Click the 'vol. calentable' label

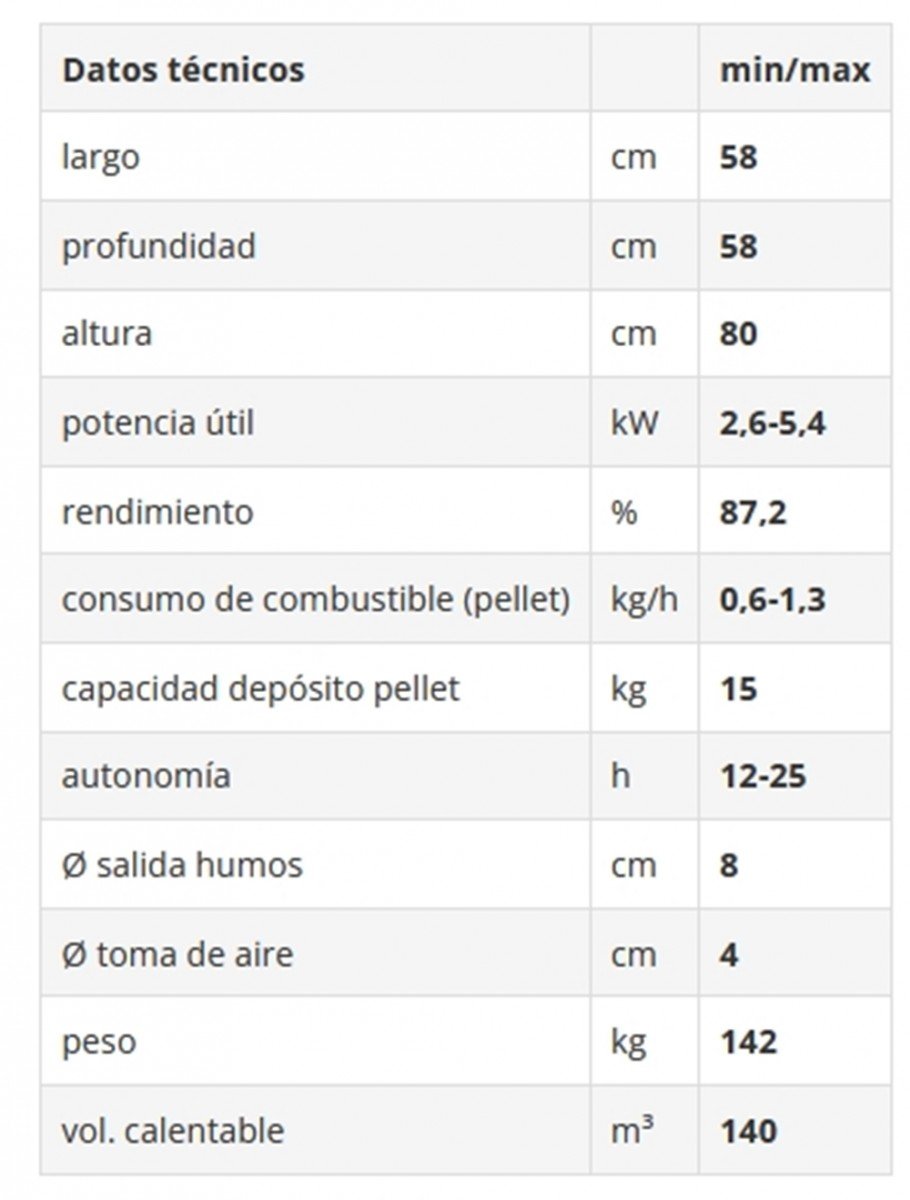pyautogui.click(x=173, y=1131)
